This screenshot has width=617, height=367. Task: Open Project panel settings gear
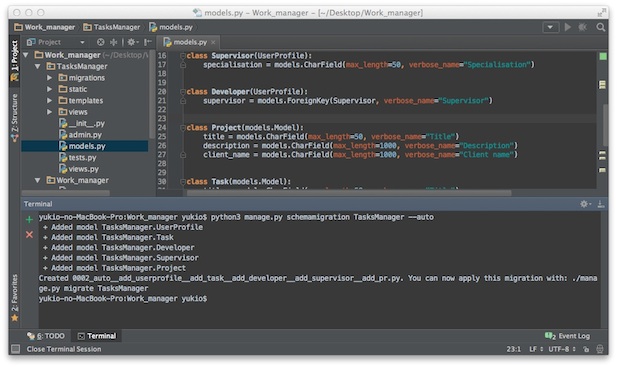[x=132, y=42]
